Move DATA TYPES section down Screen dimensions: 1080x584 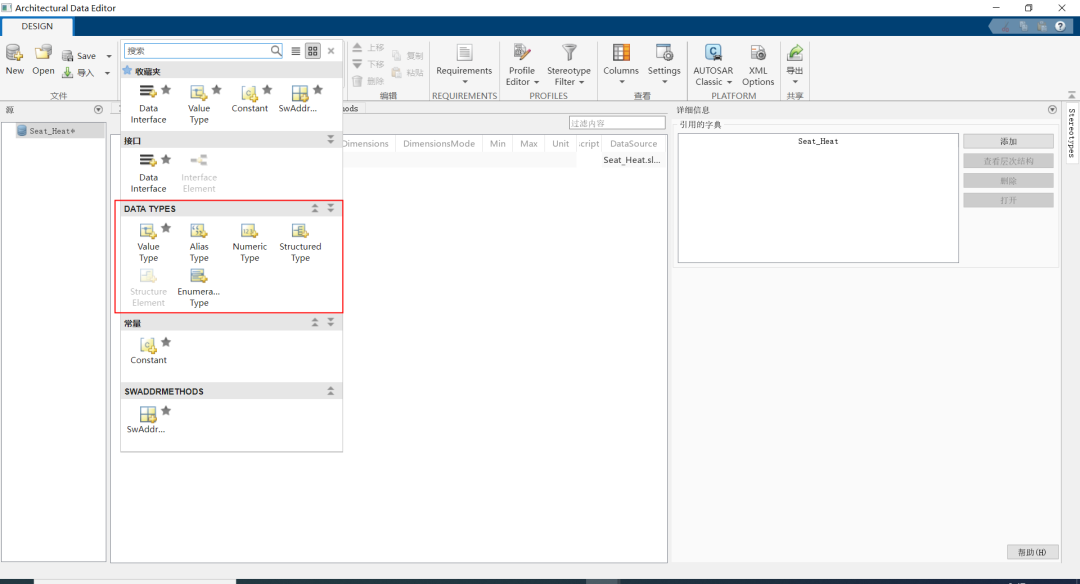point(331,208)
